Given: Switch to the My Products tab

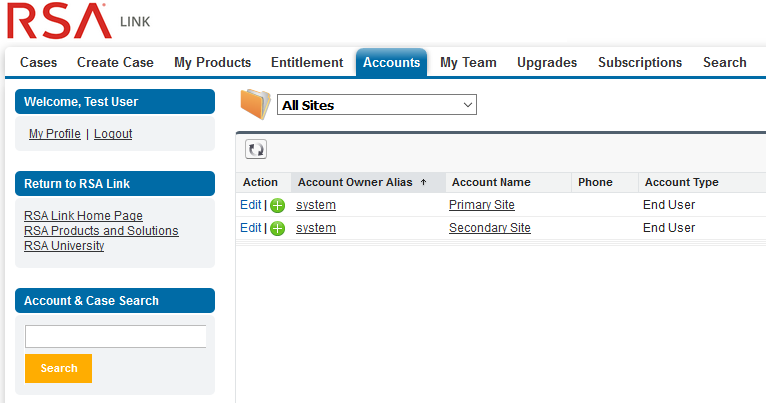Looking at the screenshot, I should (213, 63).
